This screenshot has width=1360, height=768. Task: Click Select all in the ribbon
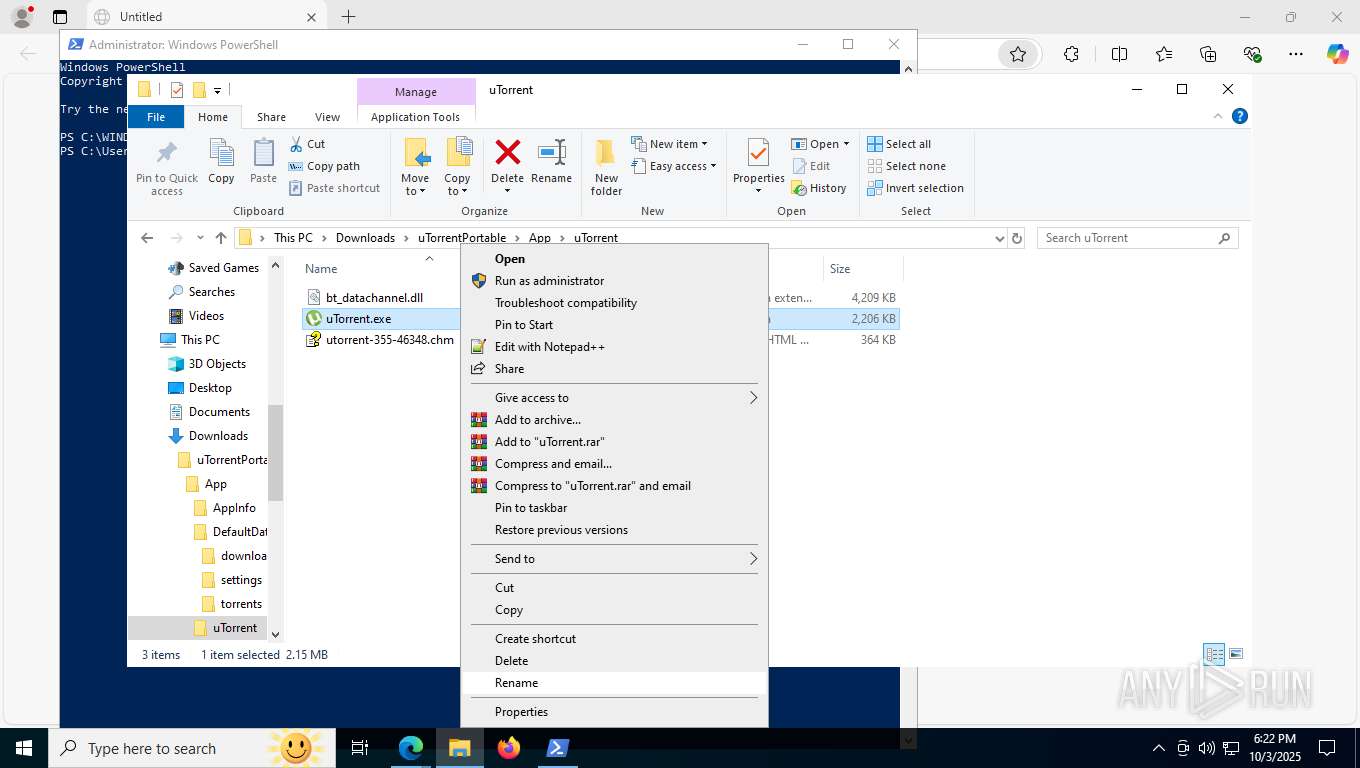(x=899, y=144)
